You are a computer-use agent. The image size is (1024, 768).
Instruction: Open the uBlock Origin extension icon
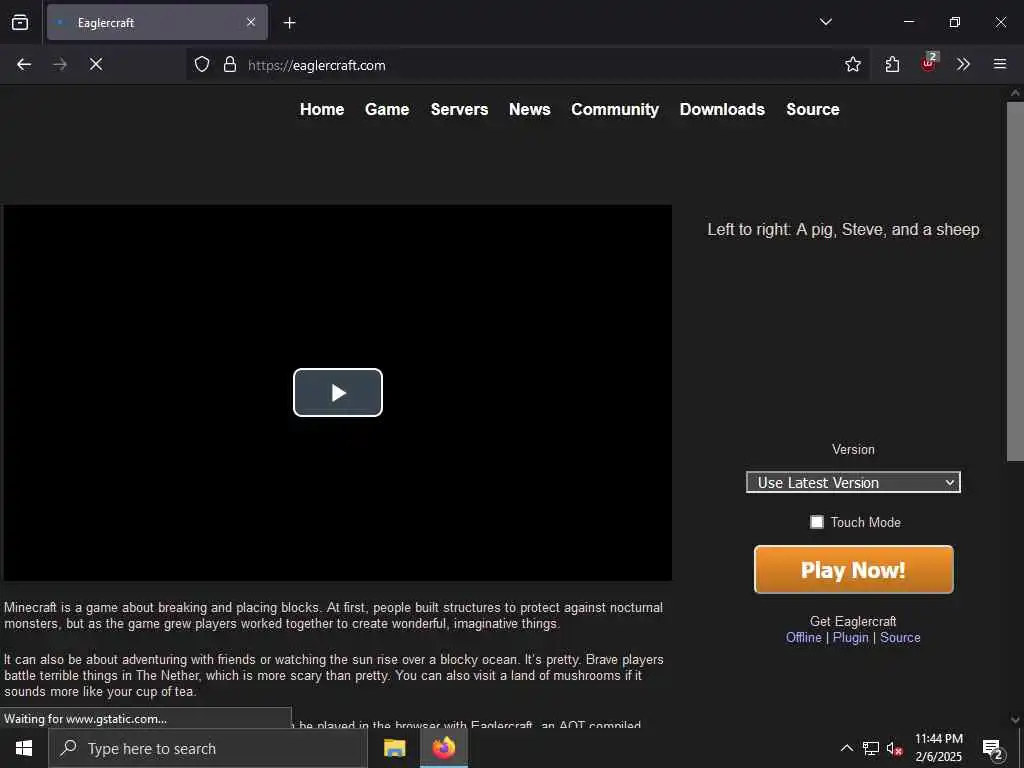click(x=929, y=63)
